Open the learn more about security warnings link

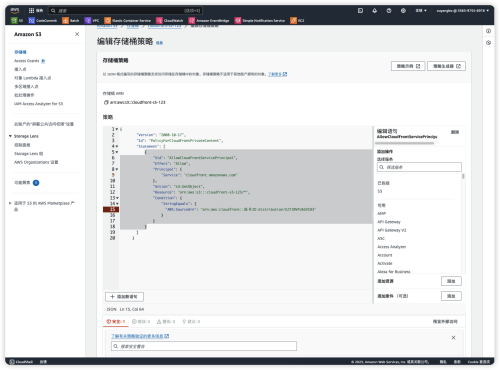click(x=140, y=336)
